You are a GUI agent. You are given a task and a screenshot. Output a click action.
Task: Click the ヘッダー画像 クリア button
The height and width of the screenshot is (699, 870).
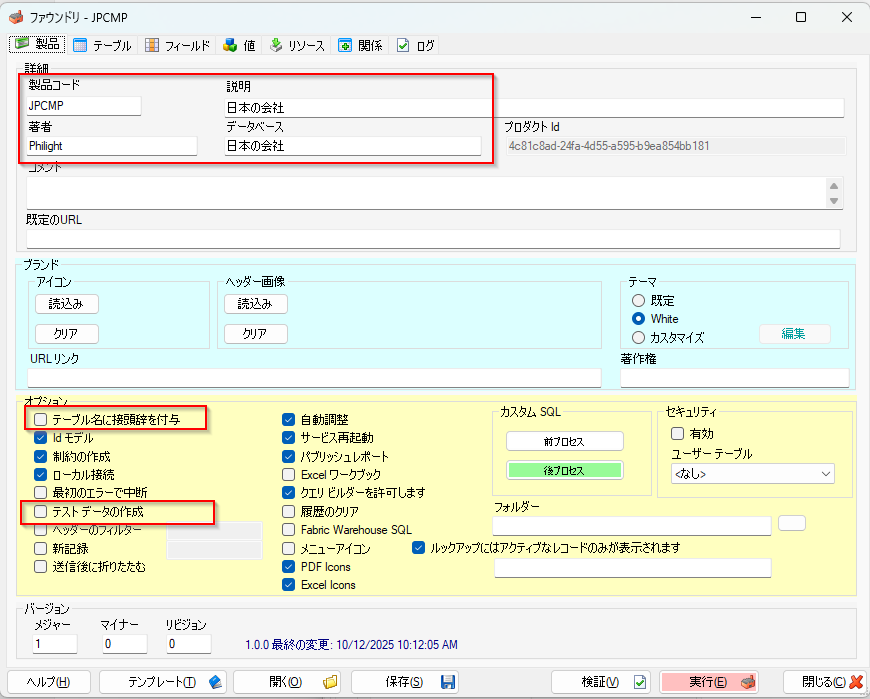pyautogui.click(x=256, y=334)
